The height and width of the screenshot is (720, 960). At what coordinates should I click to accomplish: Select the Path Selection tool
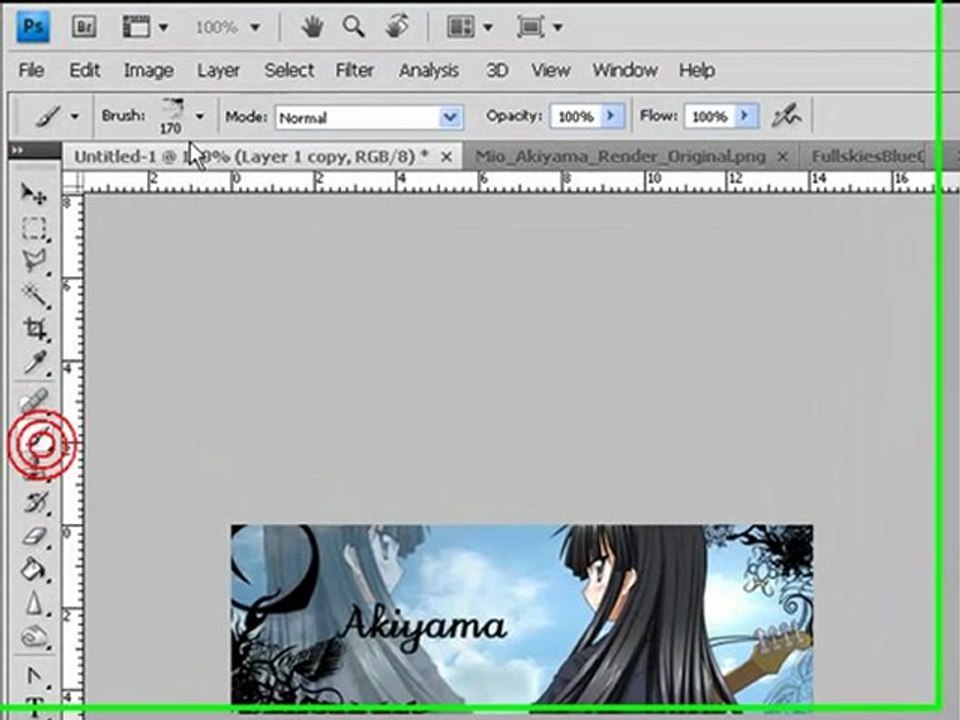click(x=34, y=676)
